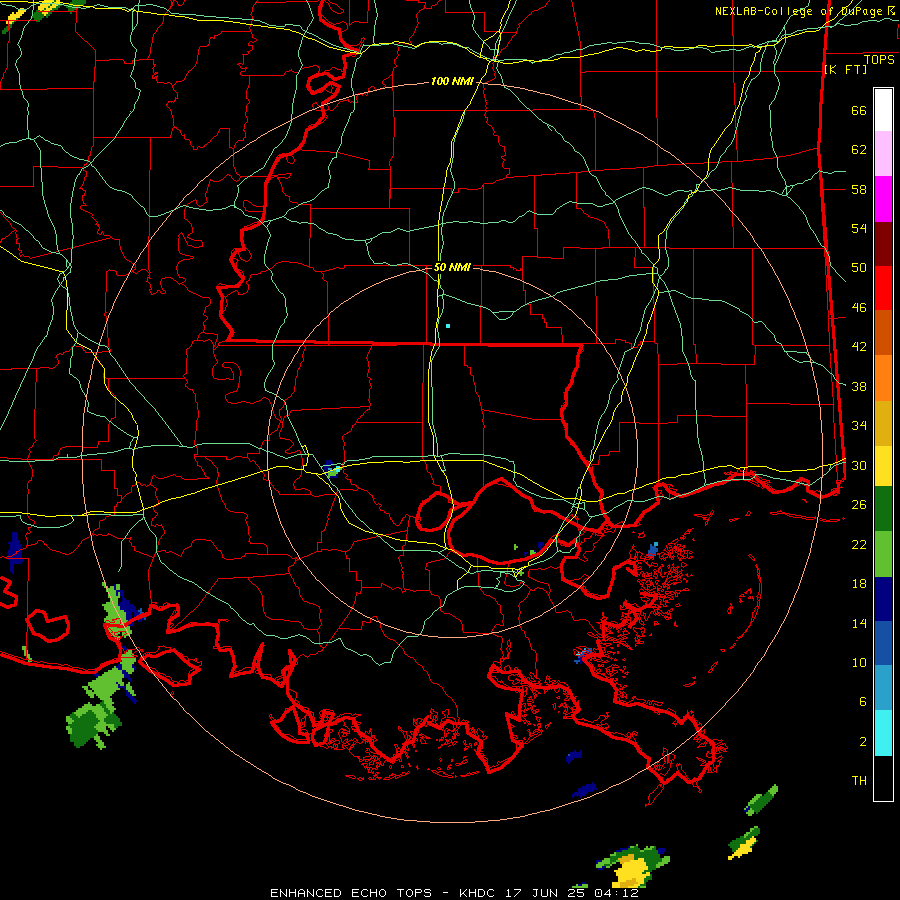
Task: Click the gold 34 legend swatch
Action: tap(883, 423)
